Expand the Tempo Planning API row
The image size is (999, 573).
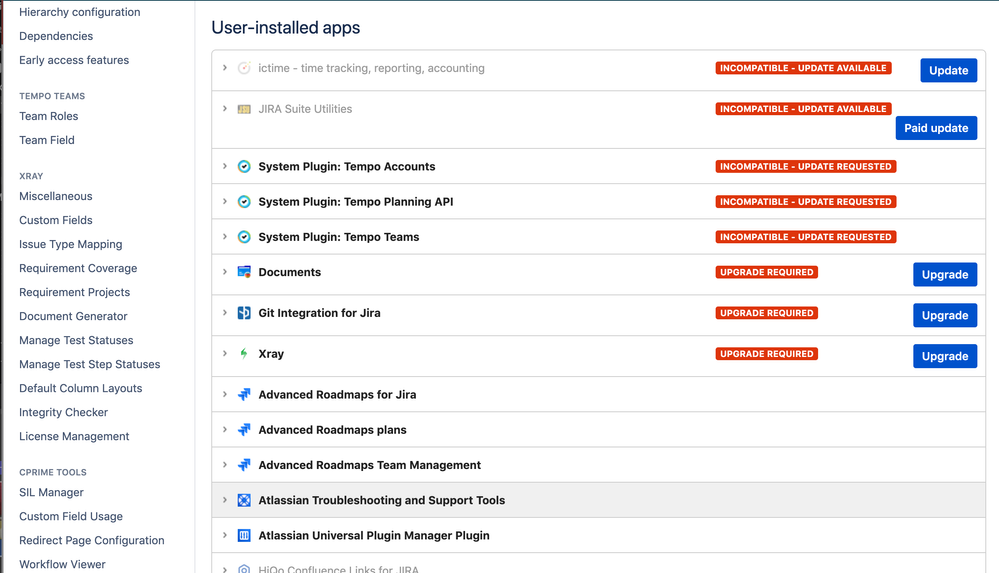pos(225,201)
